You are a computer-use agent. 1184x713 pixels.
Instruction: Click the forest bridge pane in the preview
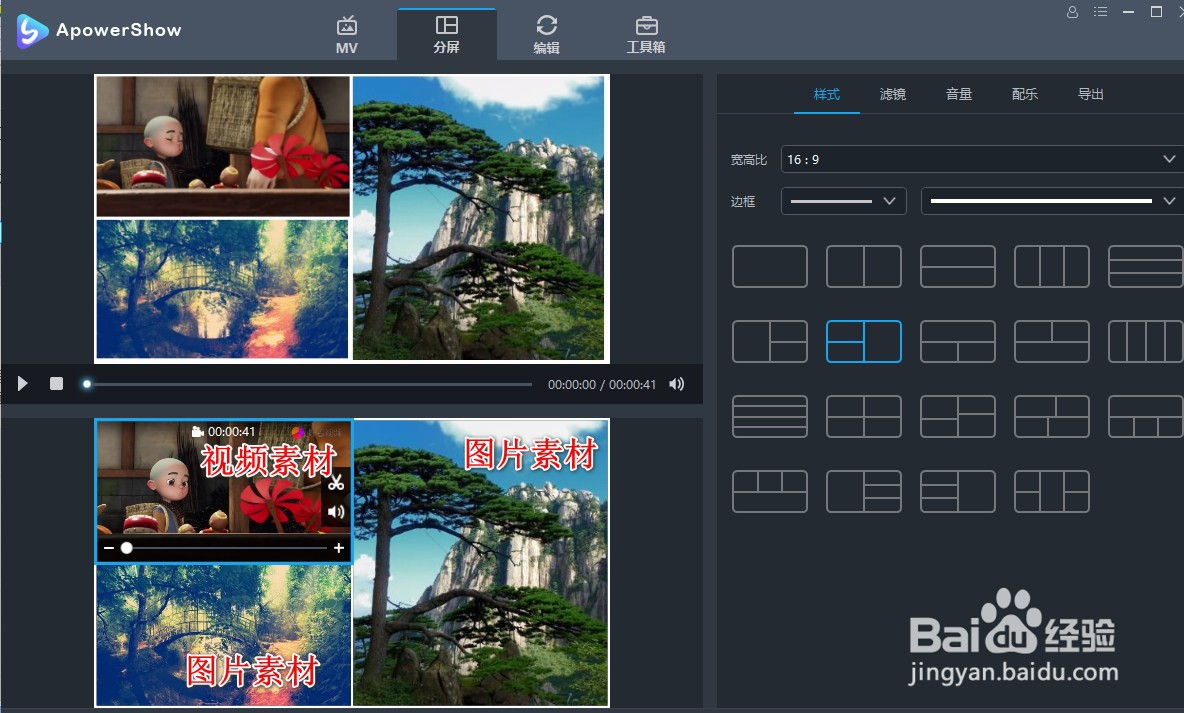(223, 289)
